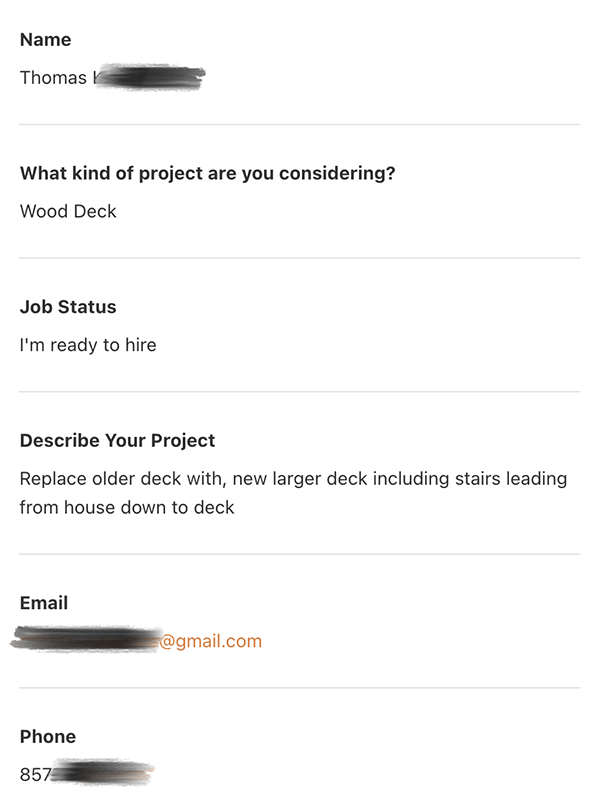600x811 pixels.
Task: Click the divider line below "Wood Deck"
Action: (x=299, y=258)
